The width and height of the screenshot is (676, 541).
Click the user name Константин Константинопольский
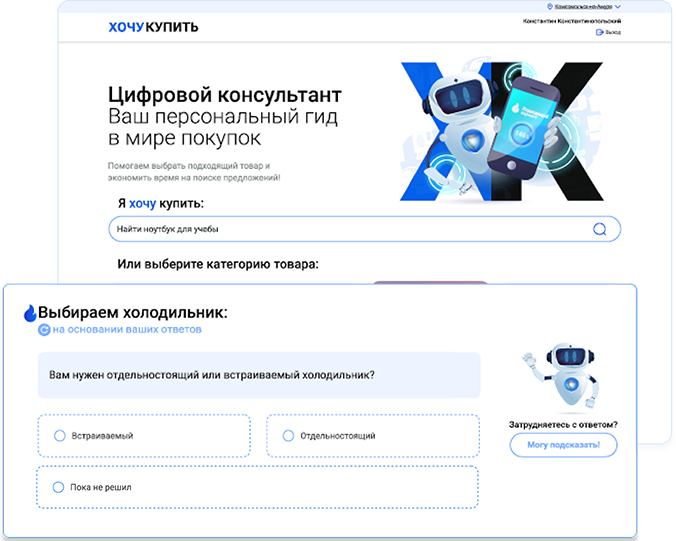click(572, 20)
